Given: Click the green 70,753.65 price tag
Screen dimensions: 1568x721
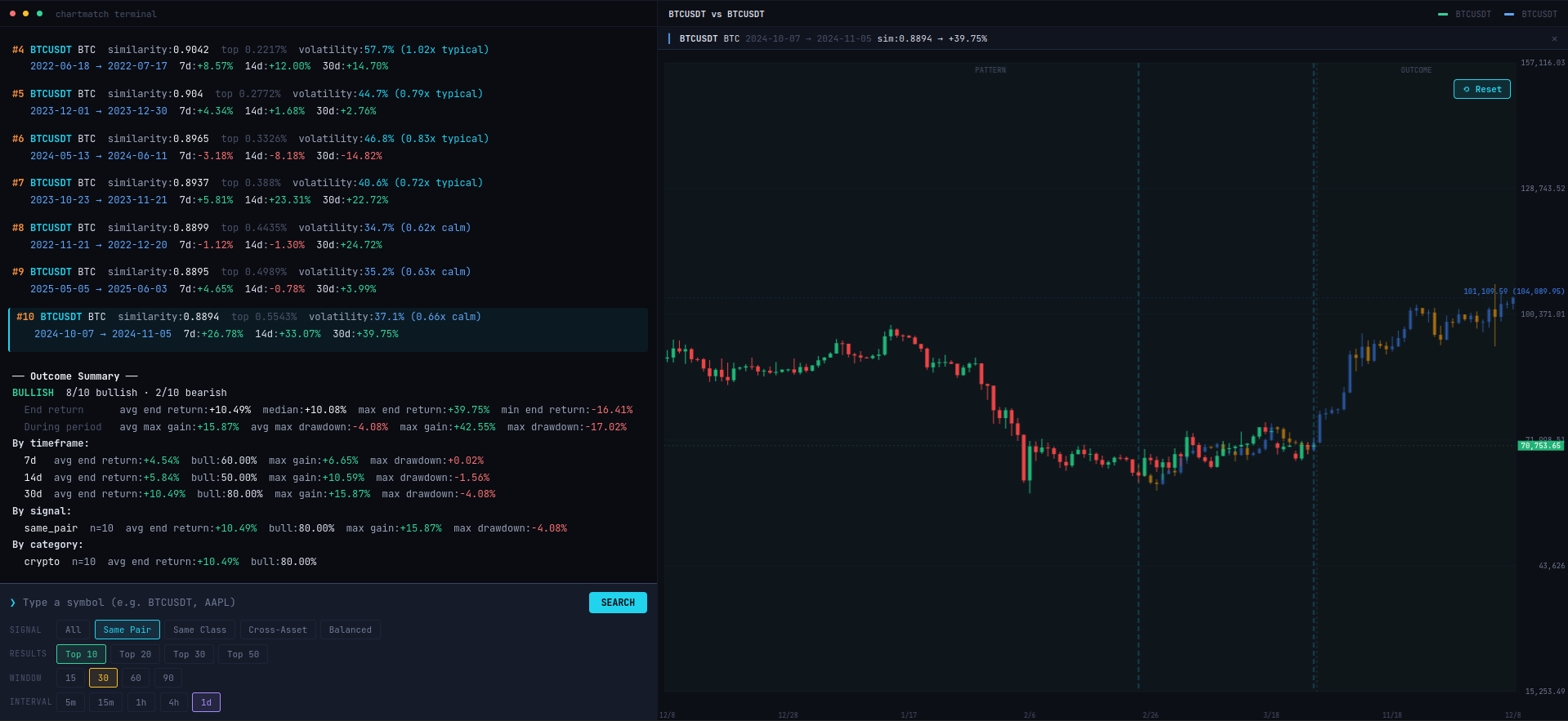Looking at the screenshot, I should click(x=1541, y=446).
